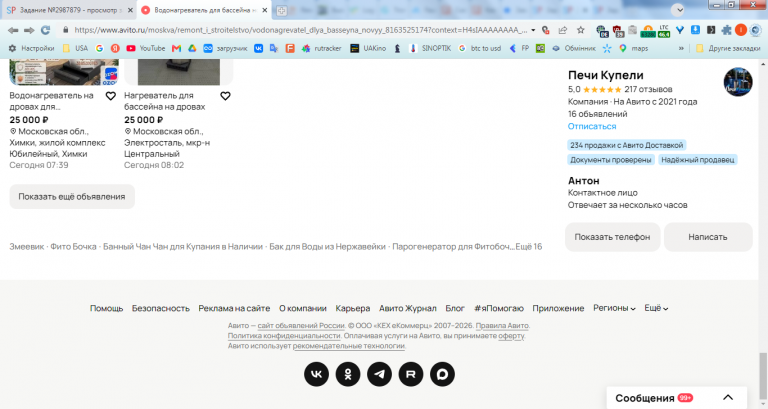Open the seller avatar image
This screenshot has width=768, height=409.
(738, 82)
